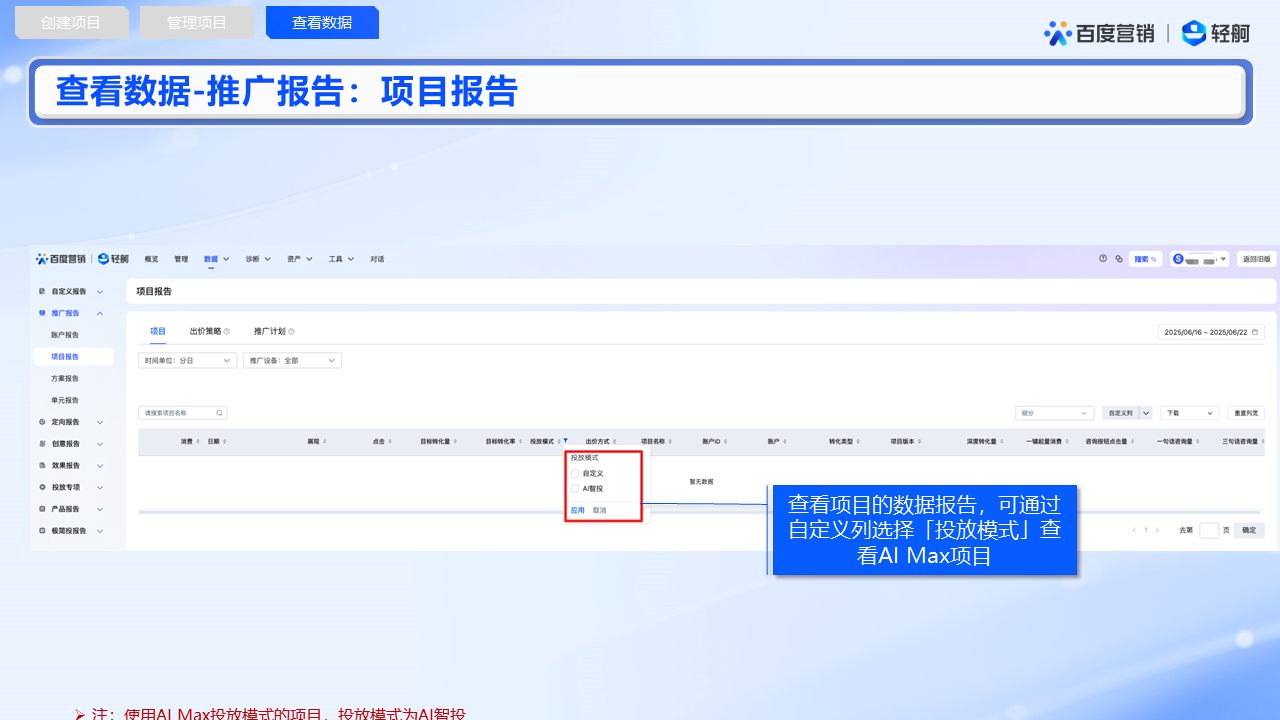Open the 数据 dropdown menu
The width and height of the screenshot is (1280, 720).
[x=217, y=259]
